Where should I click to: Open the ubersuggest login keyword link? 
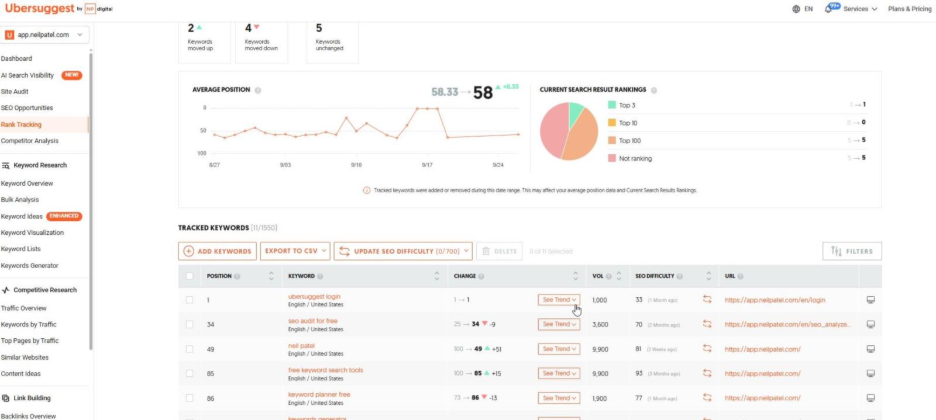tap(314, 297)
